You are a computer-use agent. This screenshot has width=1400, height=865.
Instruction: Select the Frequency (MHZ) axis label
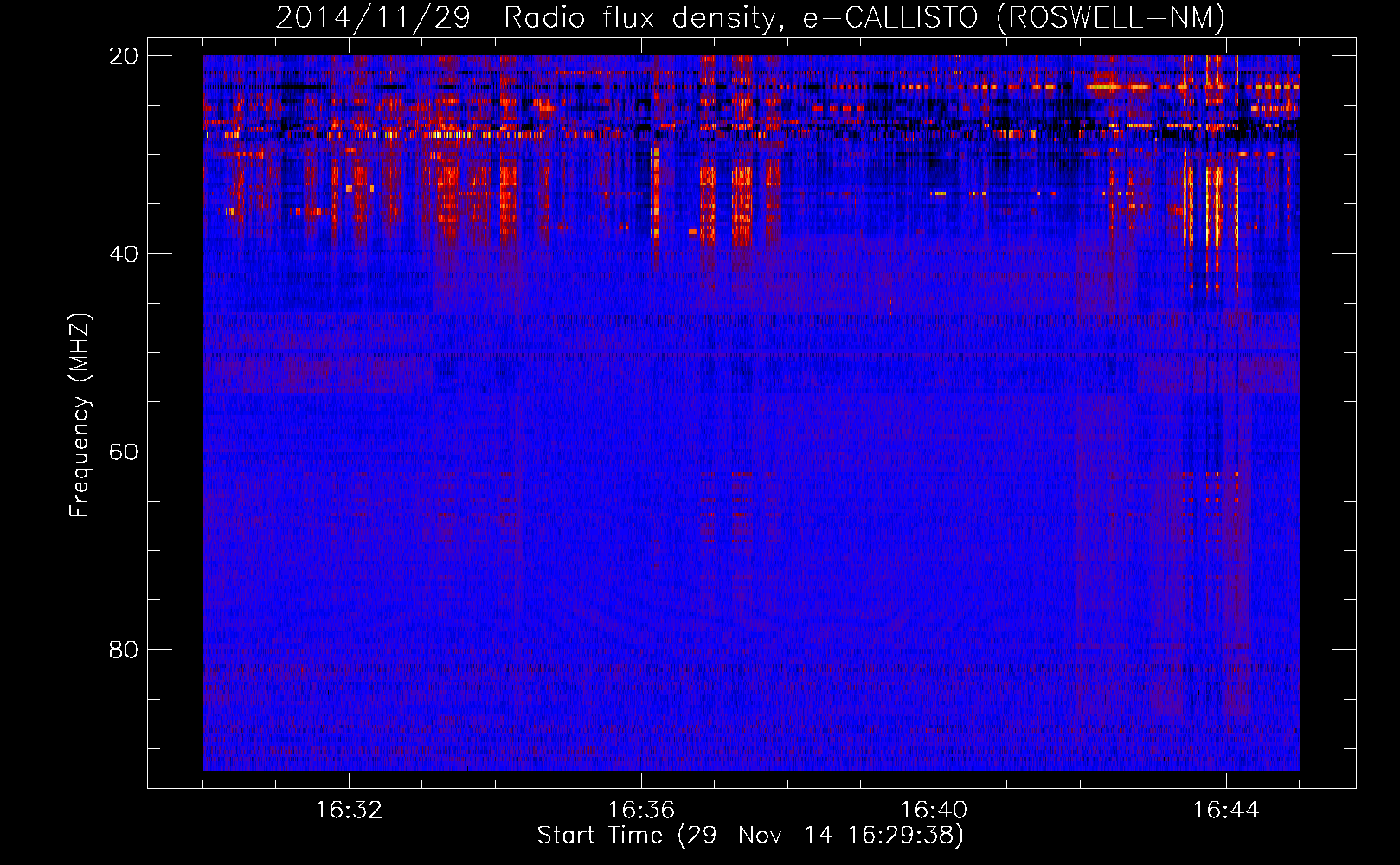click(x=80, y=415)
